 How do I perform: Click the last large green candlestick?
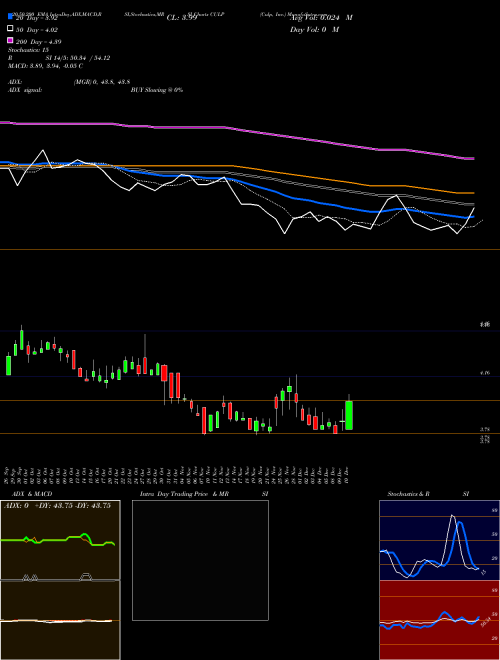coord(349,415)
